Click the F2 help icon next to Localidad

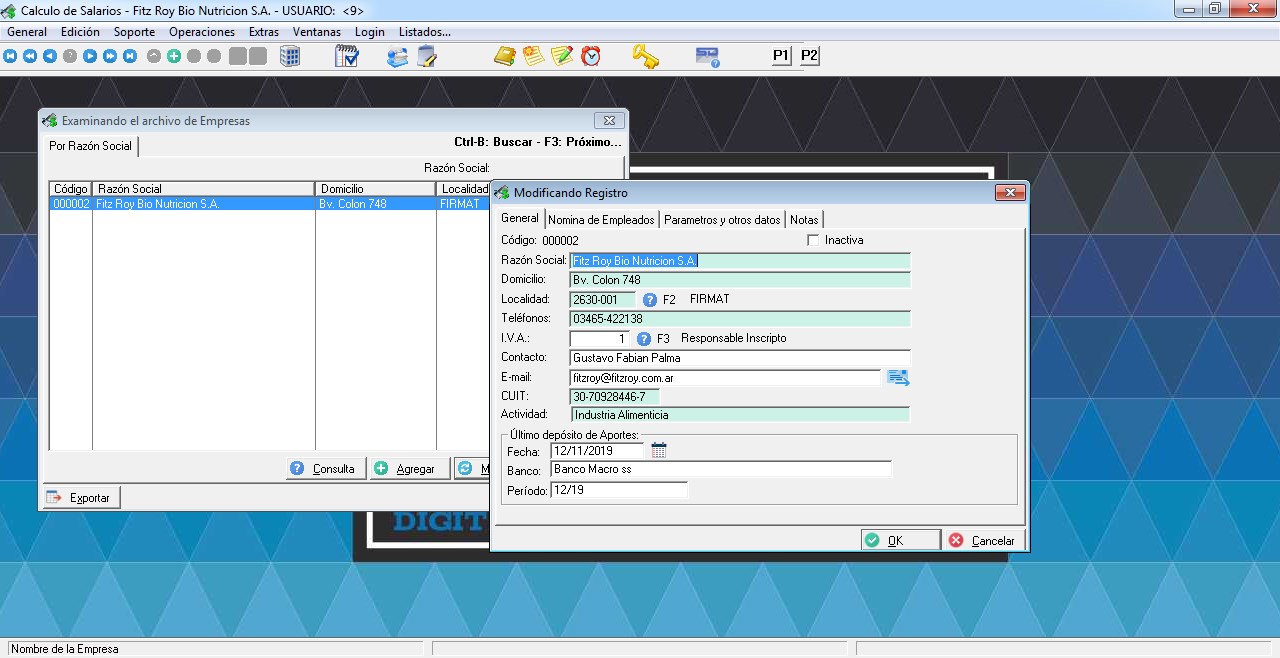[x=650, y=299]
